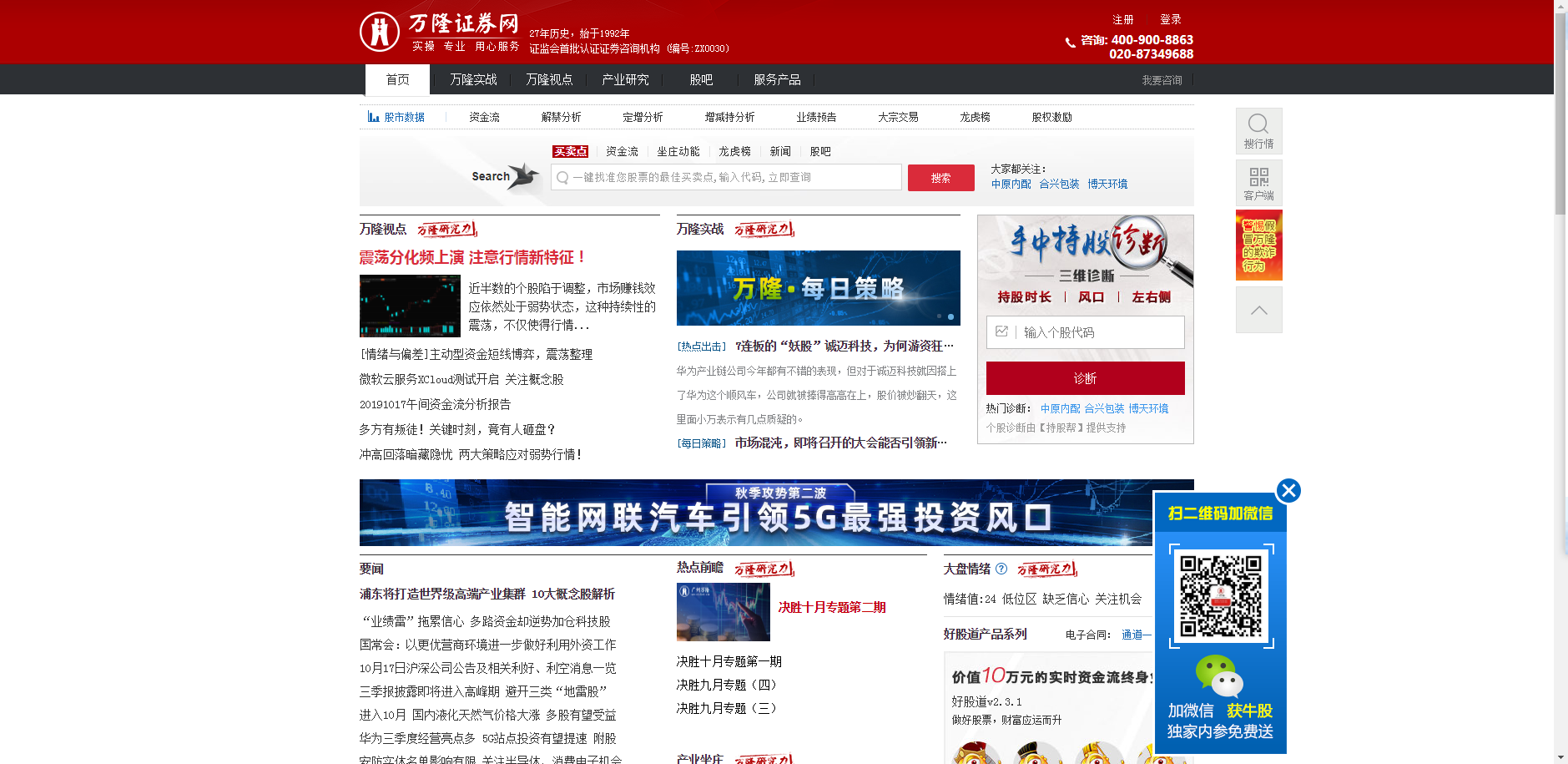The height and width of the screenshot is (764, 1568).
Task: Click the 大盘情绪 help question mark icon
Action: (x=1001, y=569)
